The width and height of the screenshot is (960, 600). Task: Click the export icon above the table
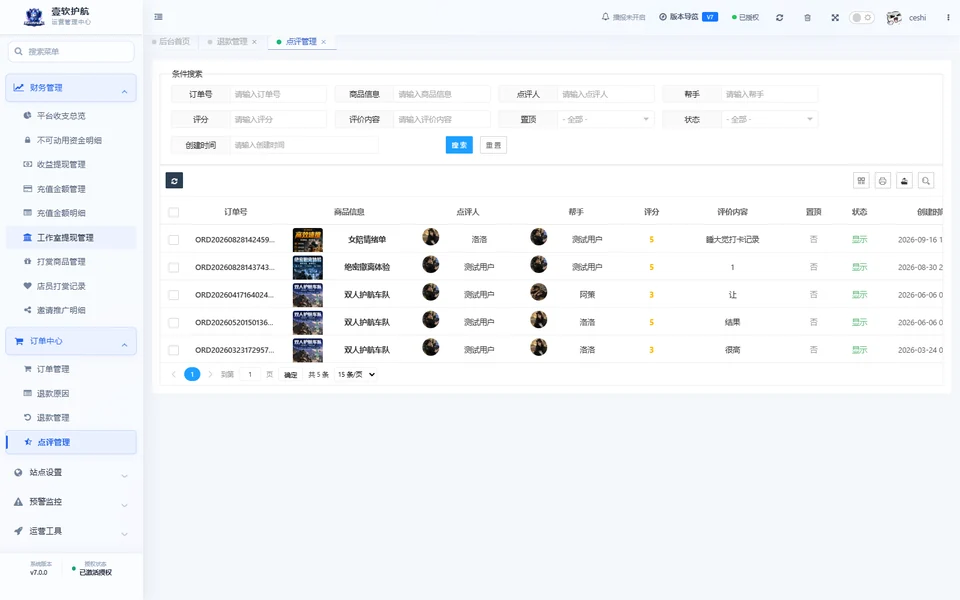click(x=904, y=181)
